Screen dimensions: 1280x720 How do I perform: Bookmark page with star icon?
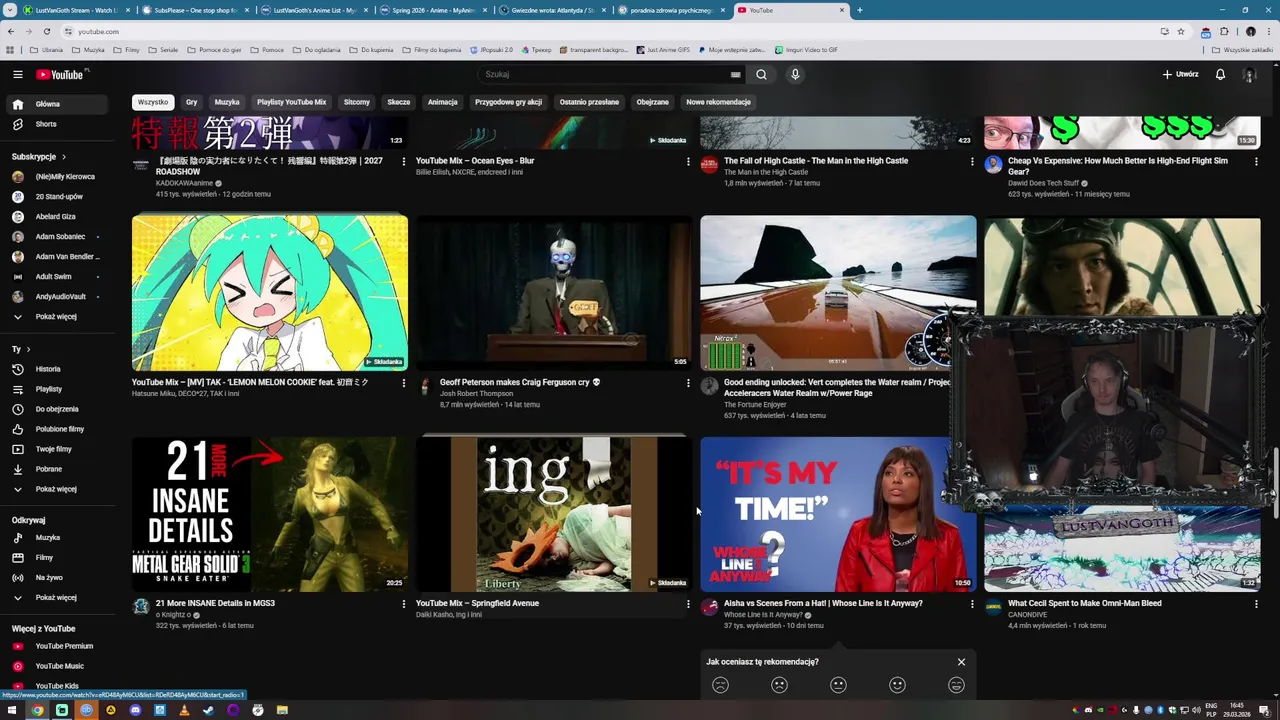[1181, 31]
